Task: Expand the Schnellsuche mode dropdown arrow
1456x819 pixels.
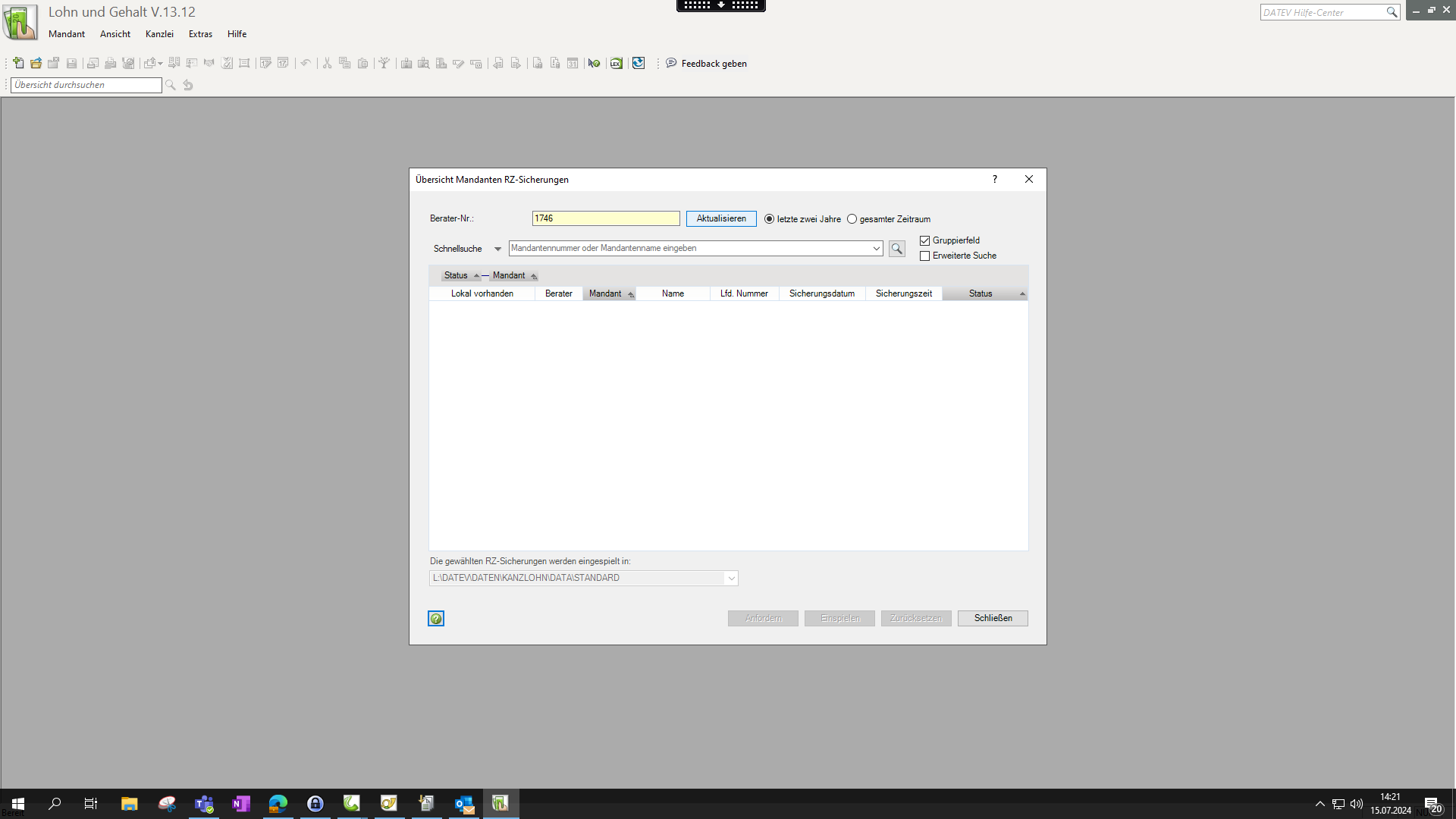Action: coord(497,249)
